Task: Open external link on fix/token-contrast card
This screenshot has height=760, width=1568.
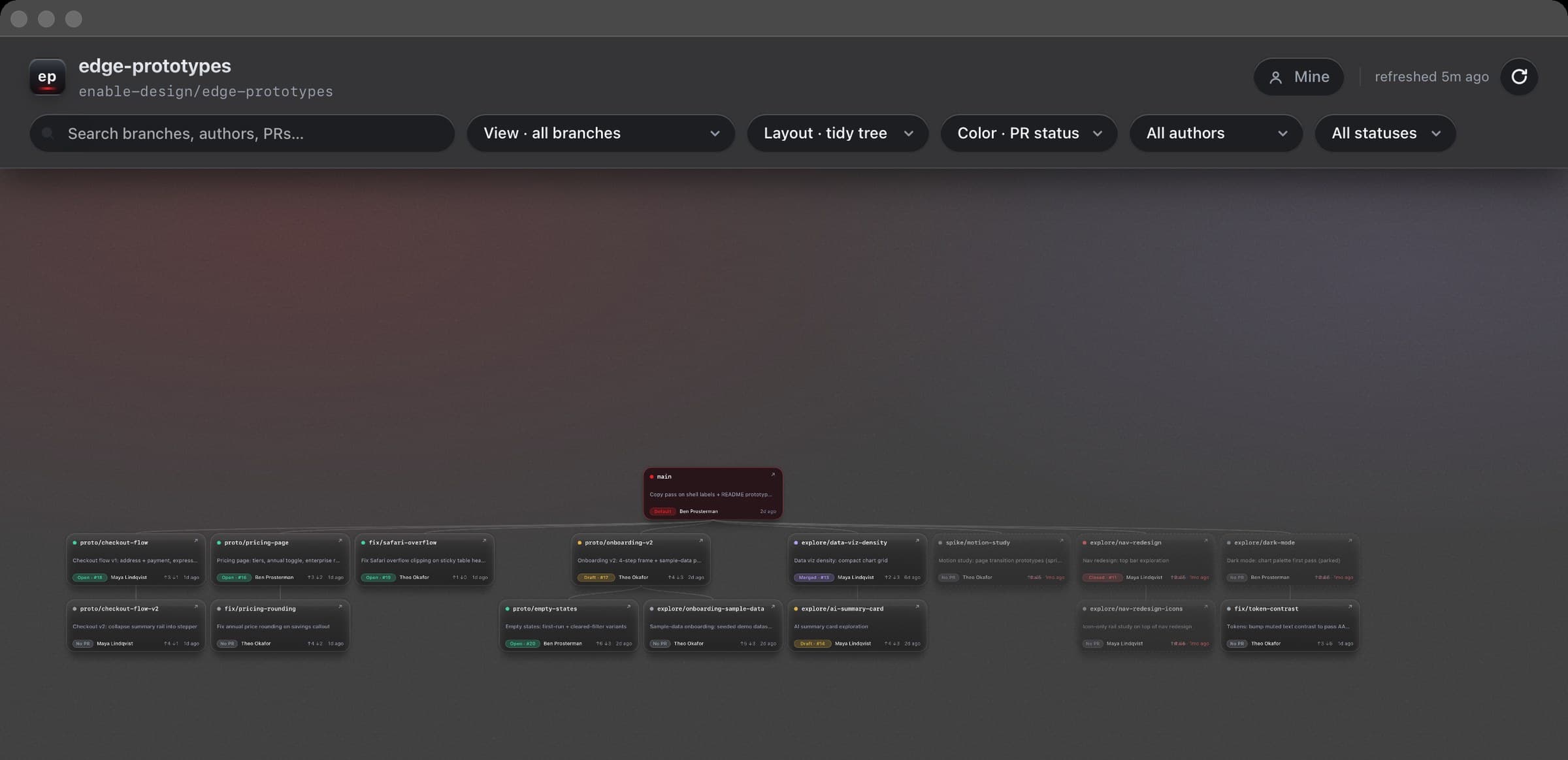Action: pos(1350,607)
